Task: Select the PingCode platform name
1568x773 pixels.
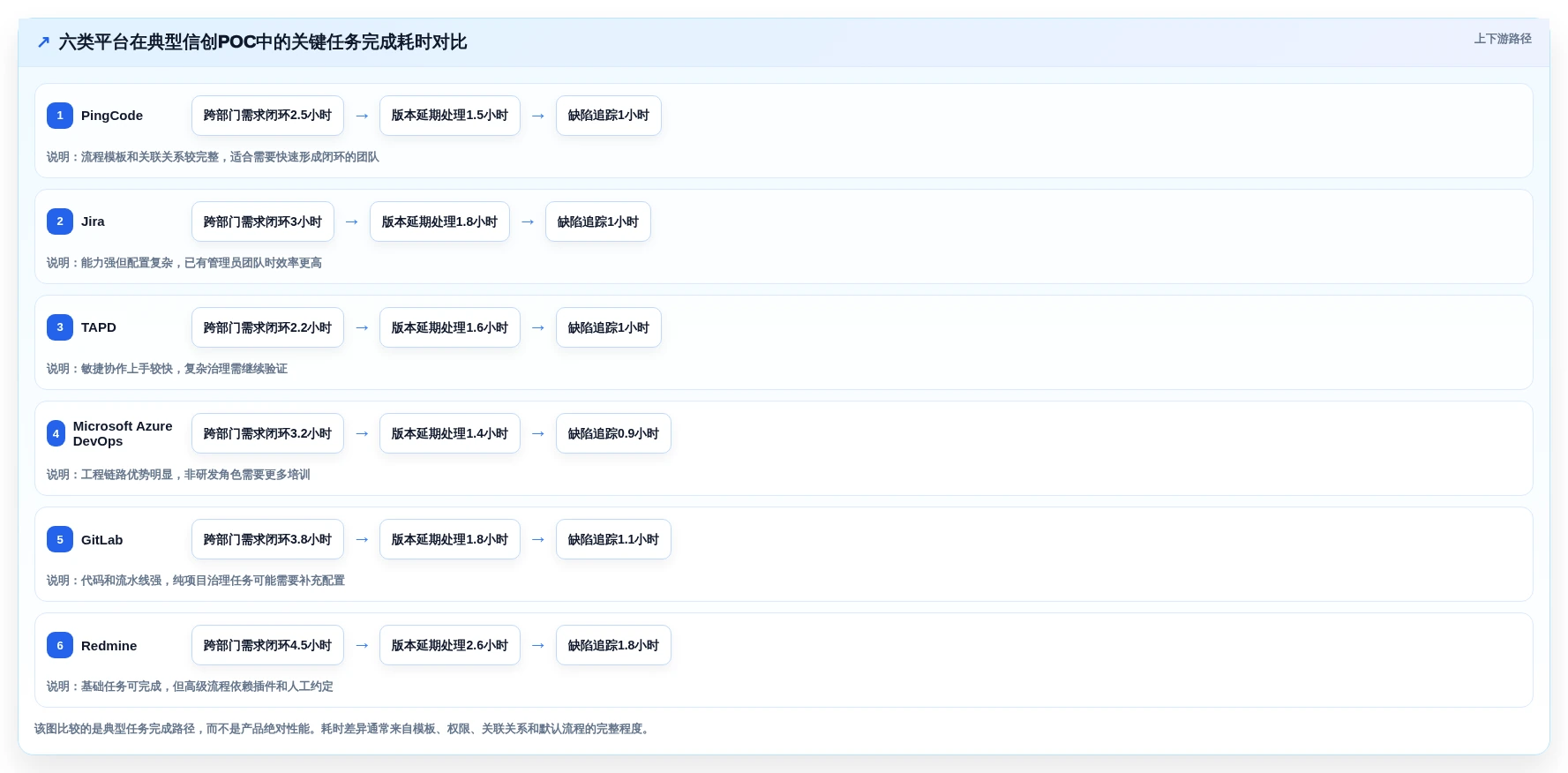Action: click(112, 116)
